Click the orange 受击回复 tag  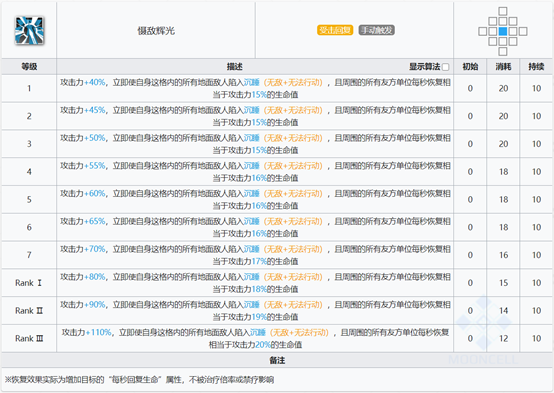pos(335,30)
